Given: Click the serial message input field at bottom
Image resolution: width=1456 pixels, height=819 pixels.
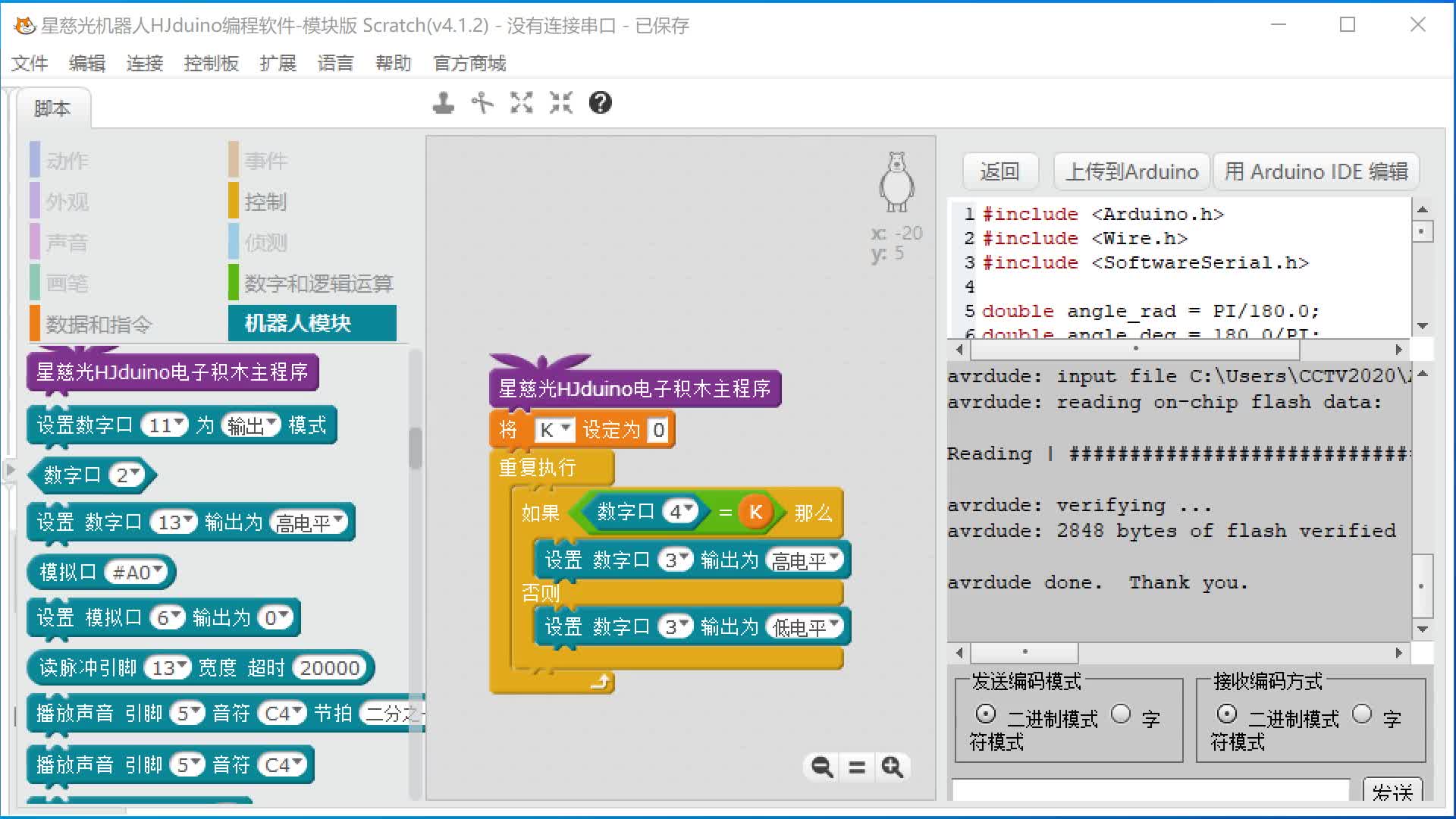Looking at the screenshot, I should click(1137, 792).
